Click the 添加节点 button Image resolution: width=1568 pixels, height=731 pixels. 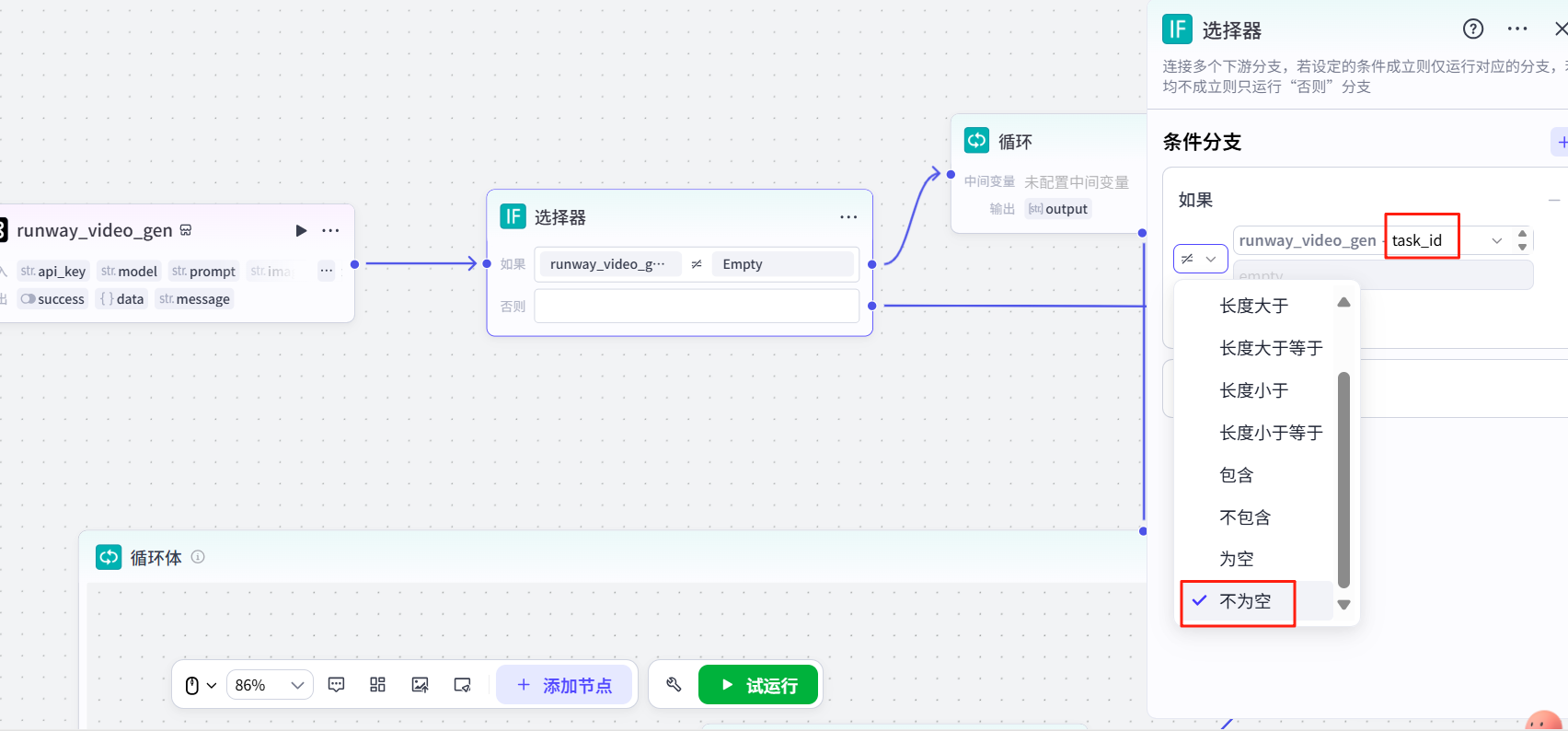coord(564,685)
